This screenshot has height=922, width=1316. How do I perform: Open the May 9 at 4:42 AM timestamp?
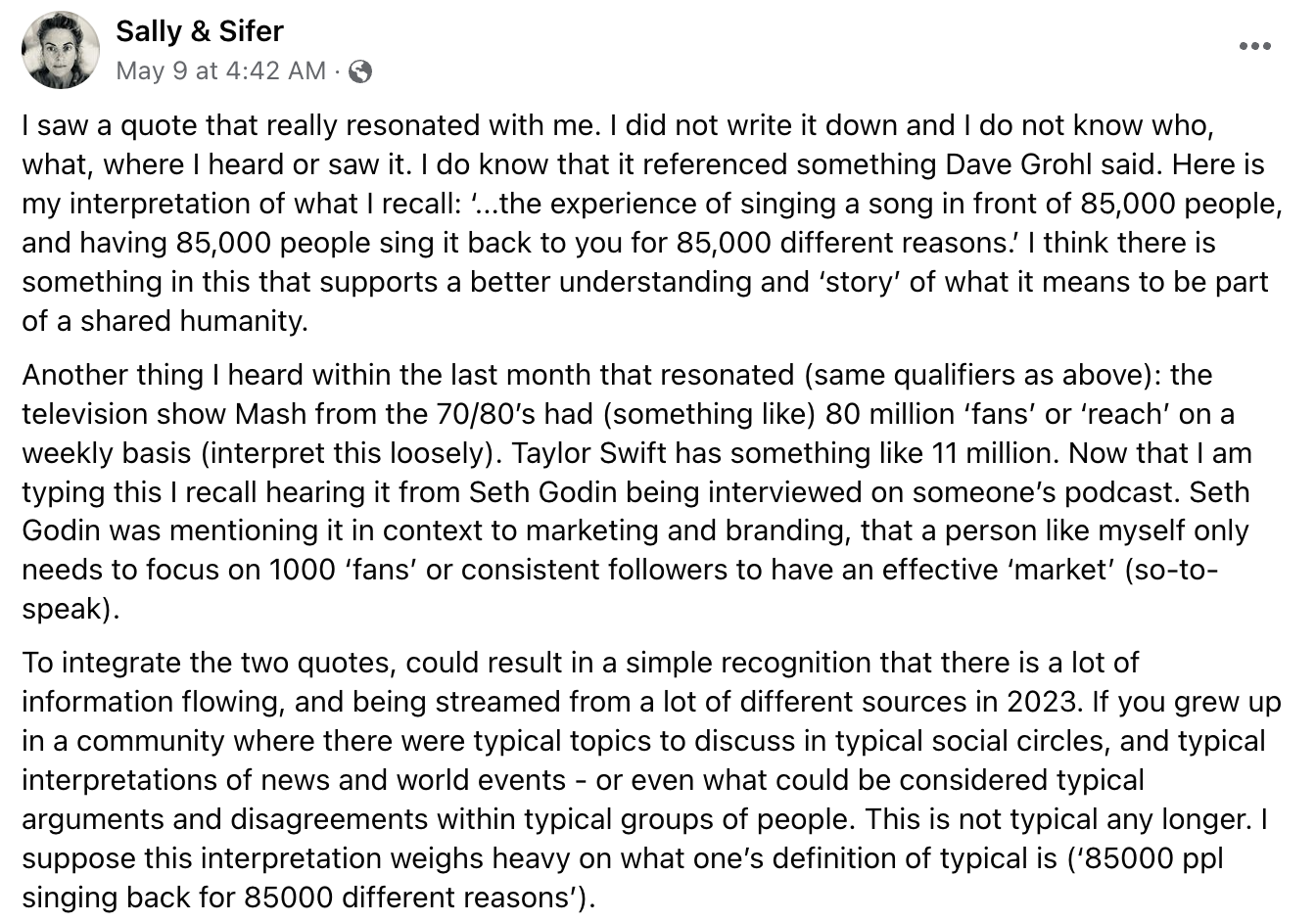(x=220, y=71)
